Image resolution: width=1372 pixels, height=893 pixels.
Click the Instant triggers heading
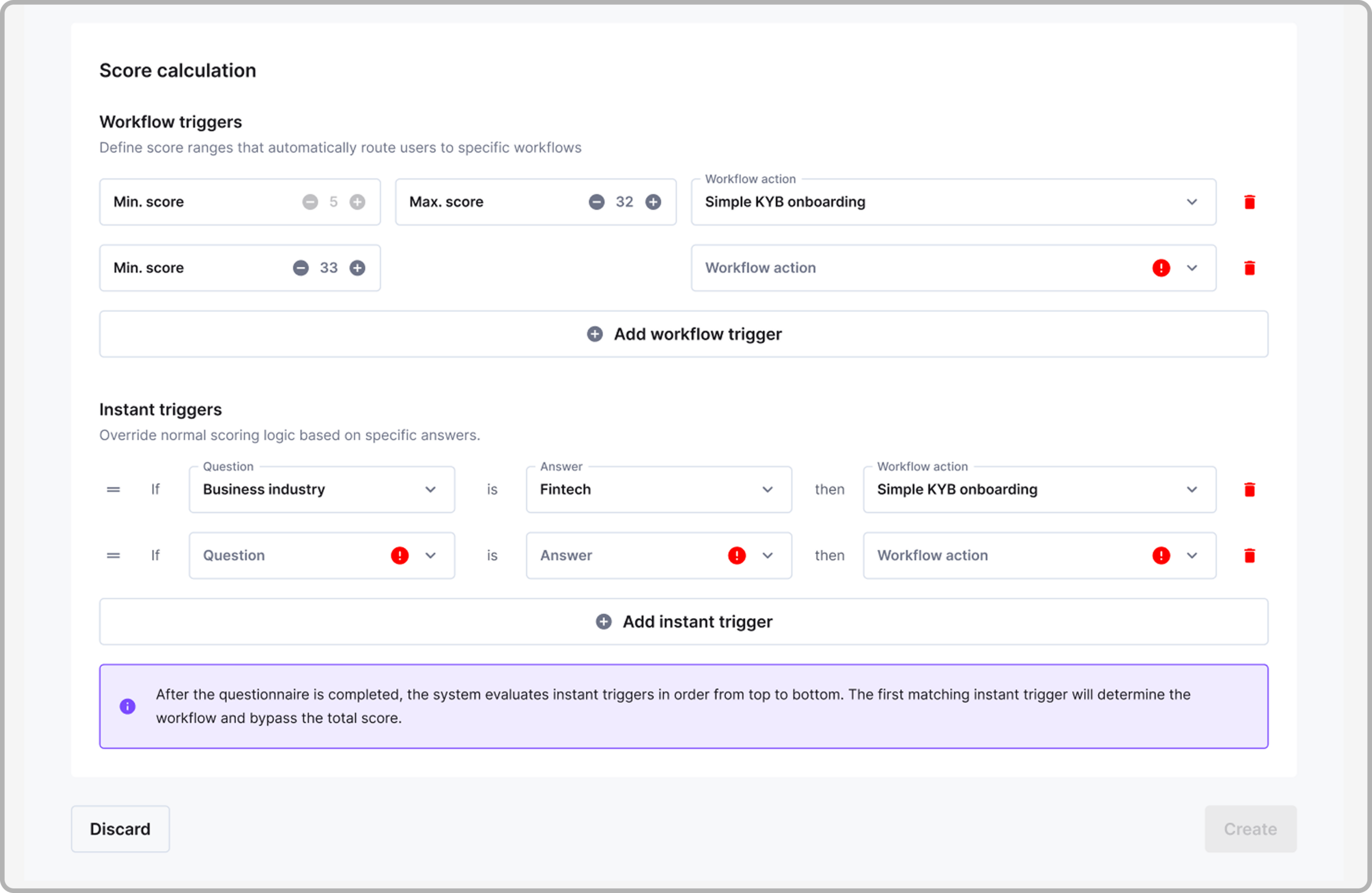point(160,410)
